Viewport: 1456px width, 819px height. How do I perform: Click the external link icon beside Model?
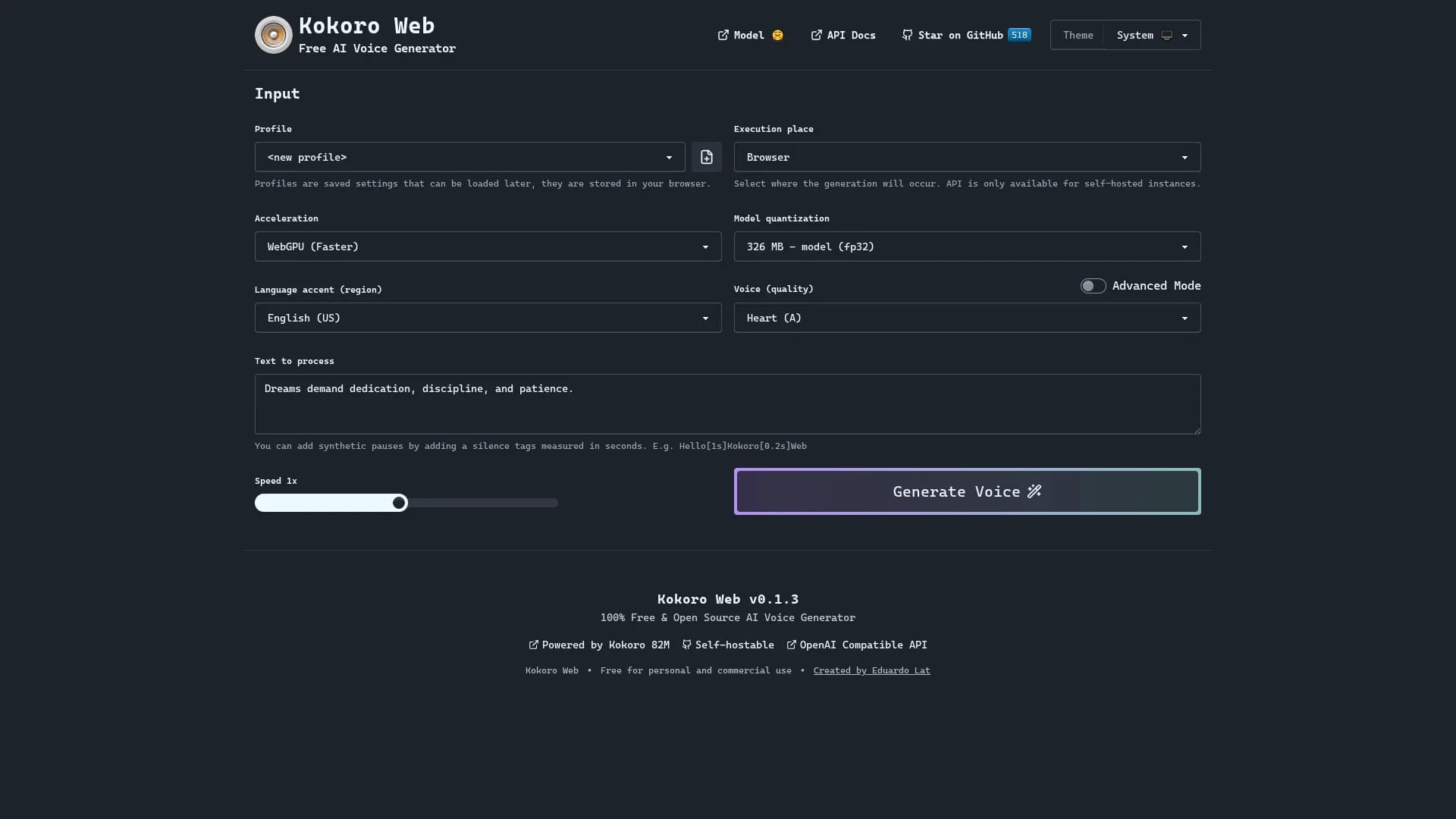coord(723,35)
